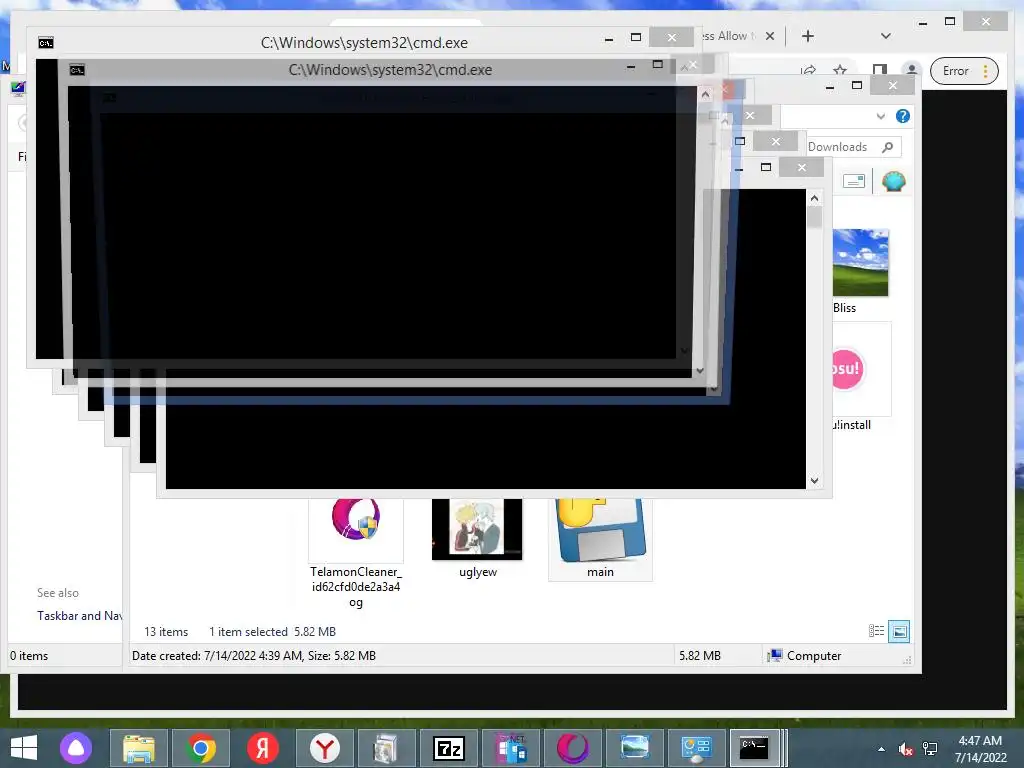
Task: Open the red Yandex 'Я' taskbar icon
Action: pos(263,748)
